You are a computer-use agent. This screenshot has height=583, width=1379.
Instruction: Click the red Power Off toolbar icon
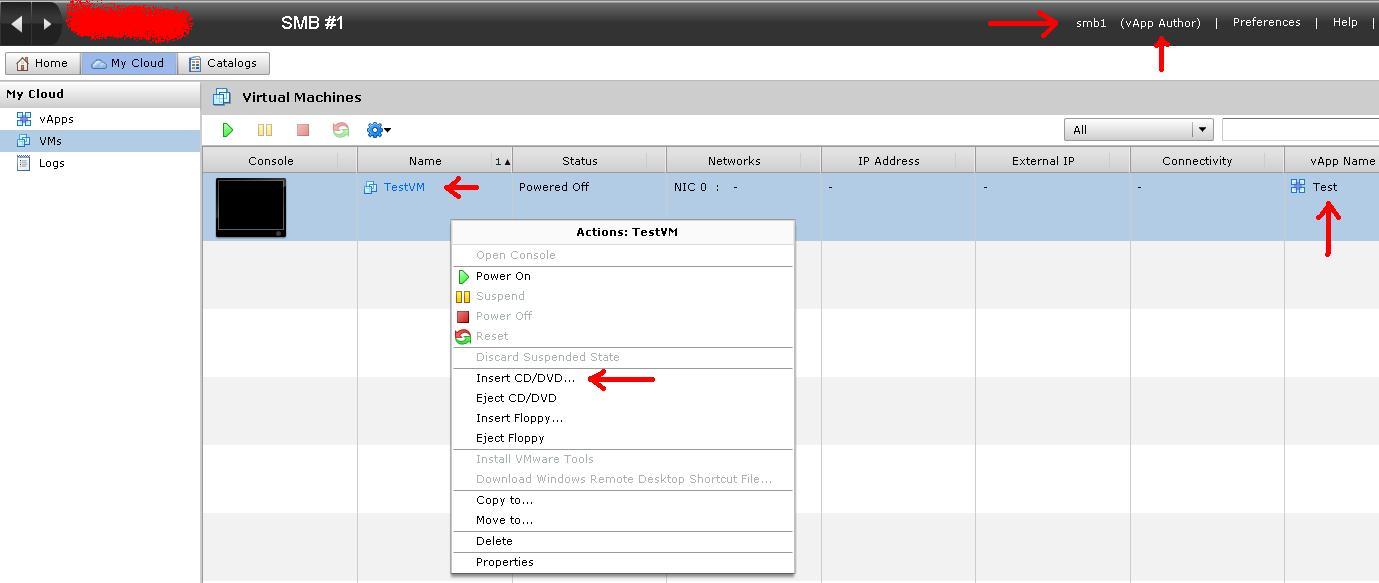[x=303, y=130]
